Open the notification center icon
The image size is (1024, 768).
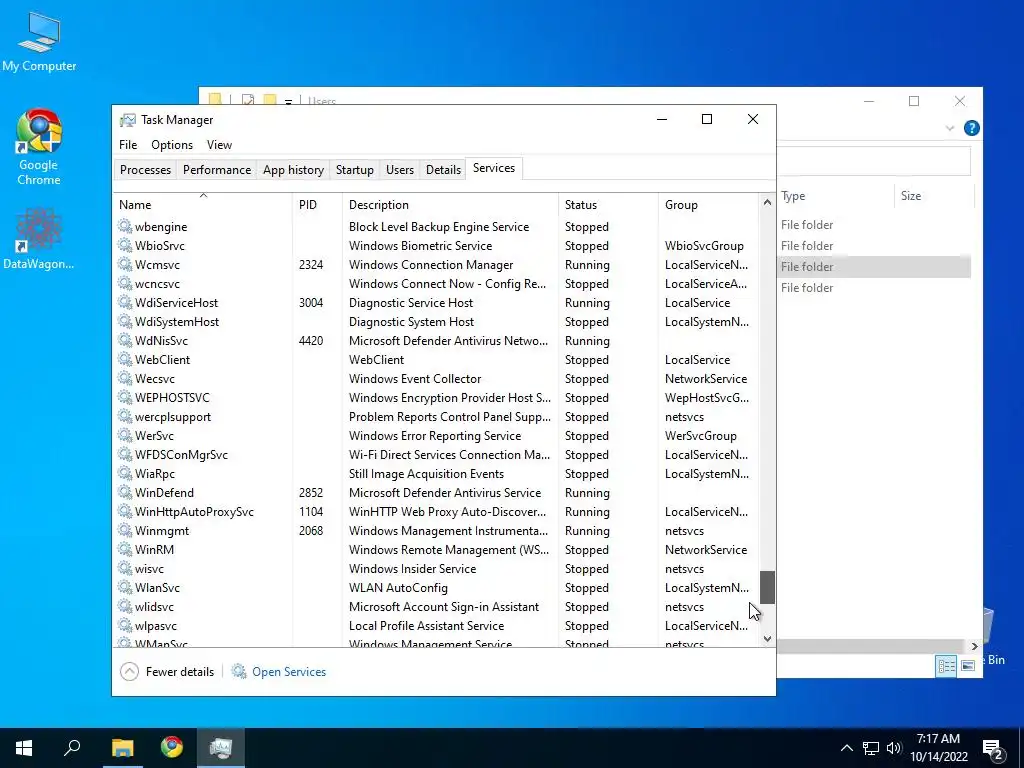[x=993, y=749]
